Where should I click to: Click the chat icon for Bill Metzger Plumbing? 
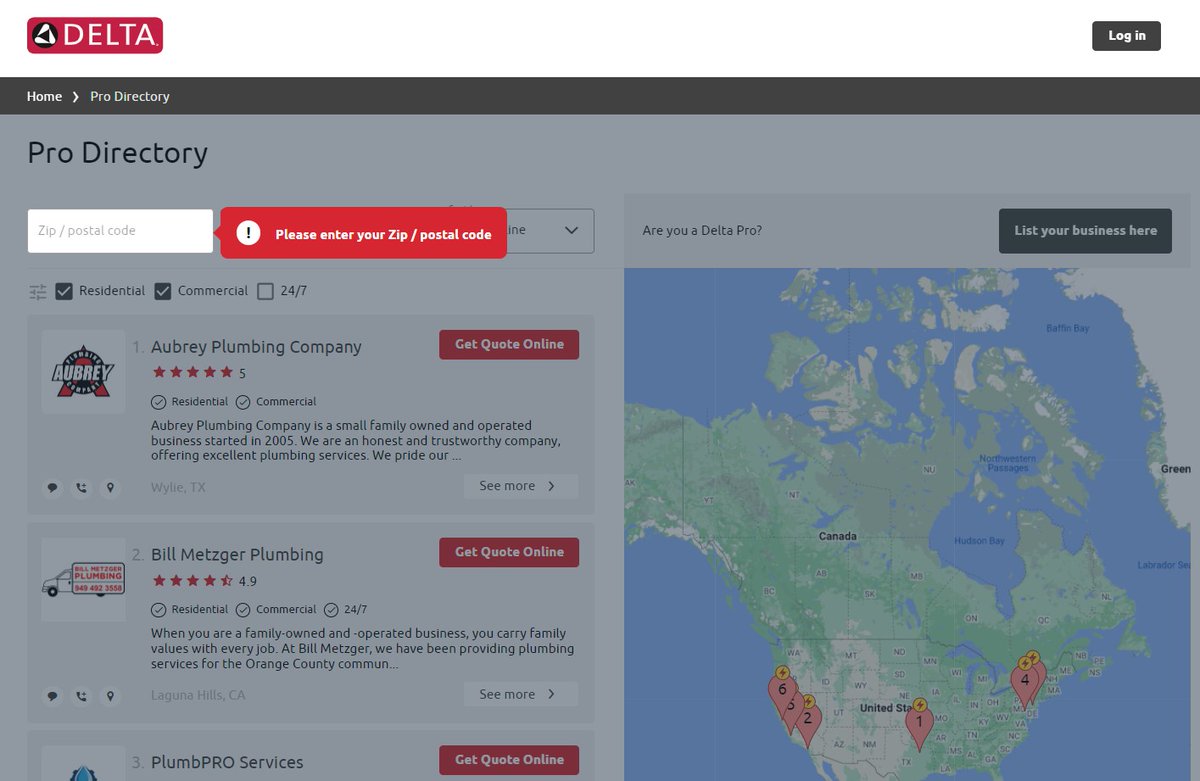click(x=53, y=696)
